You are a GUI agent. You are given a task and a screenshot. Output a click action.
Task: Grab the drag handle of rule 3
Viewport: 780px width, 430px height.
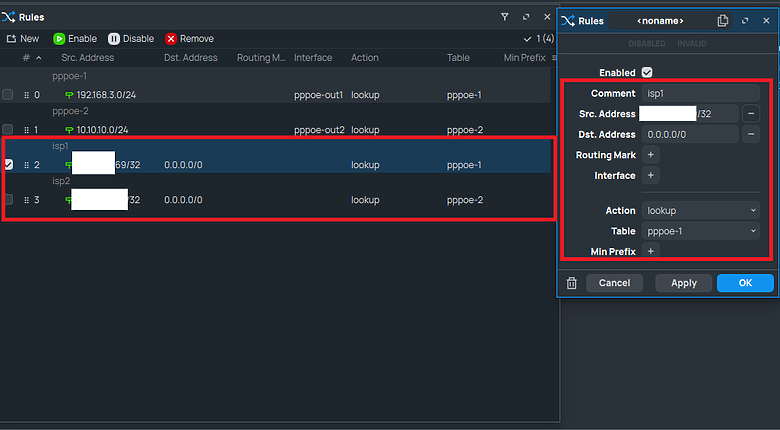(26, 200)
